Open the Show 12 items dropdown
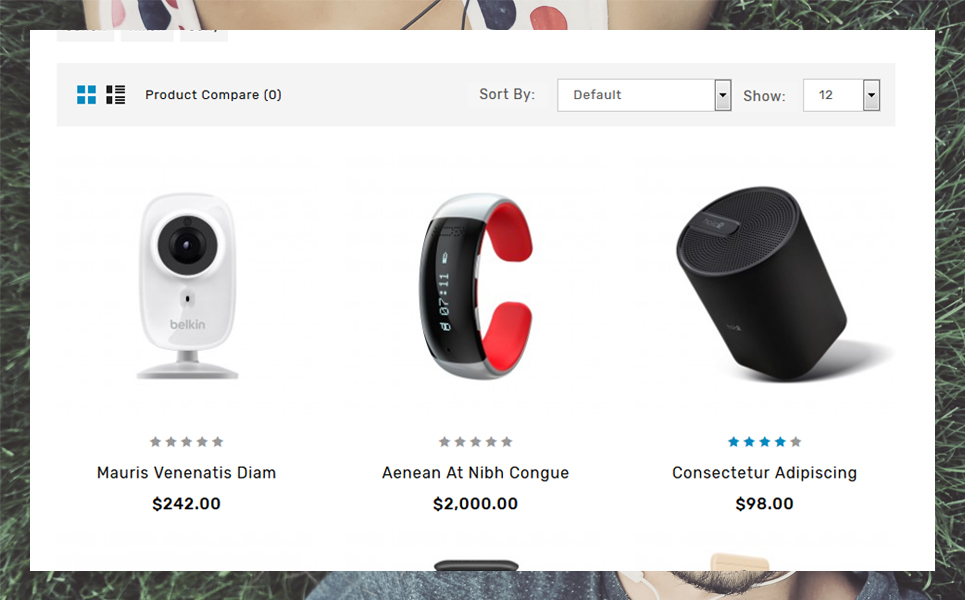This screenshot has height=600, width=965. (x=841, y=95)
